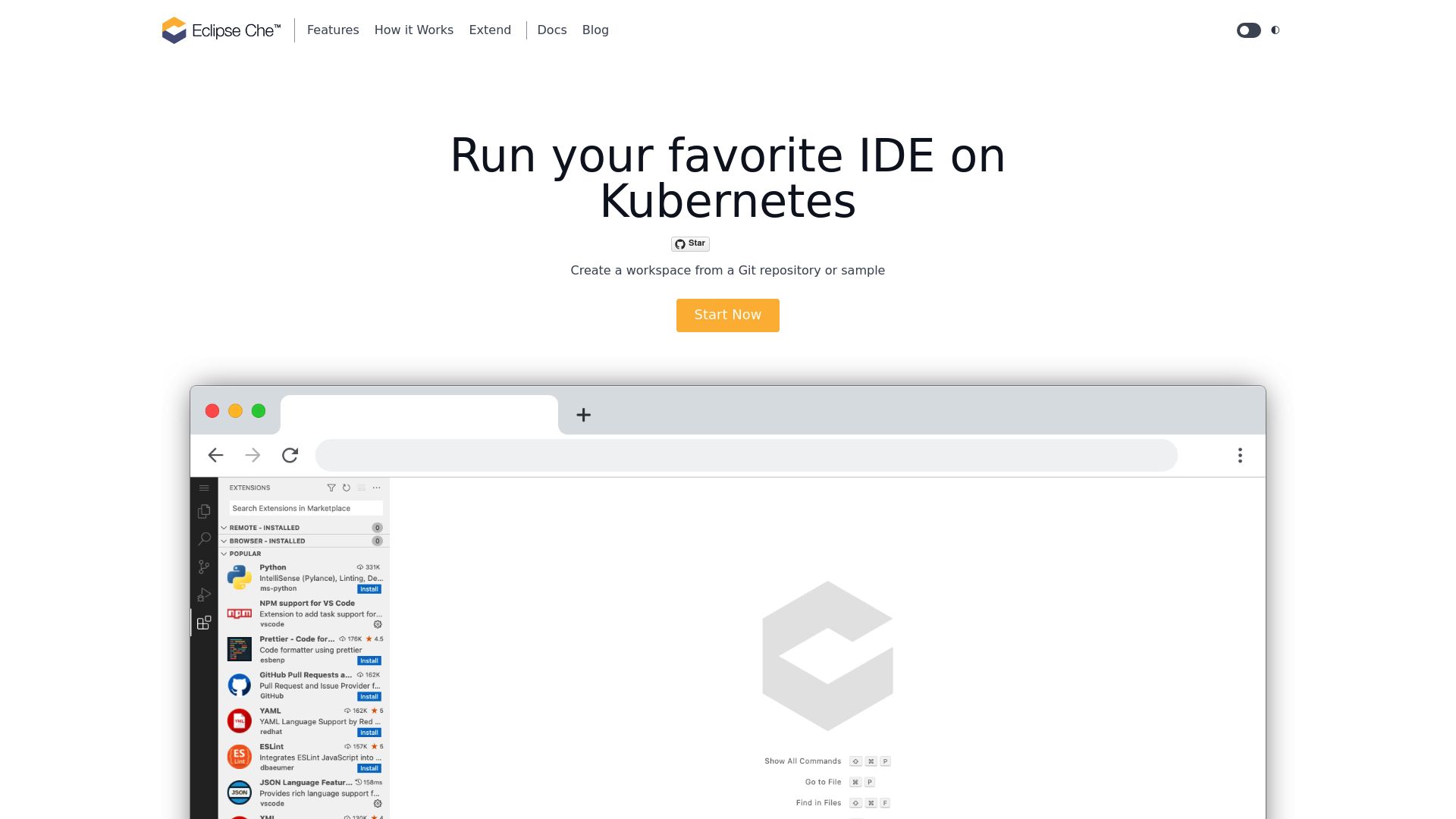Install the YAML extension
This screenshot has height=819, width=1456.
tap(369, 733)
